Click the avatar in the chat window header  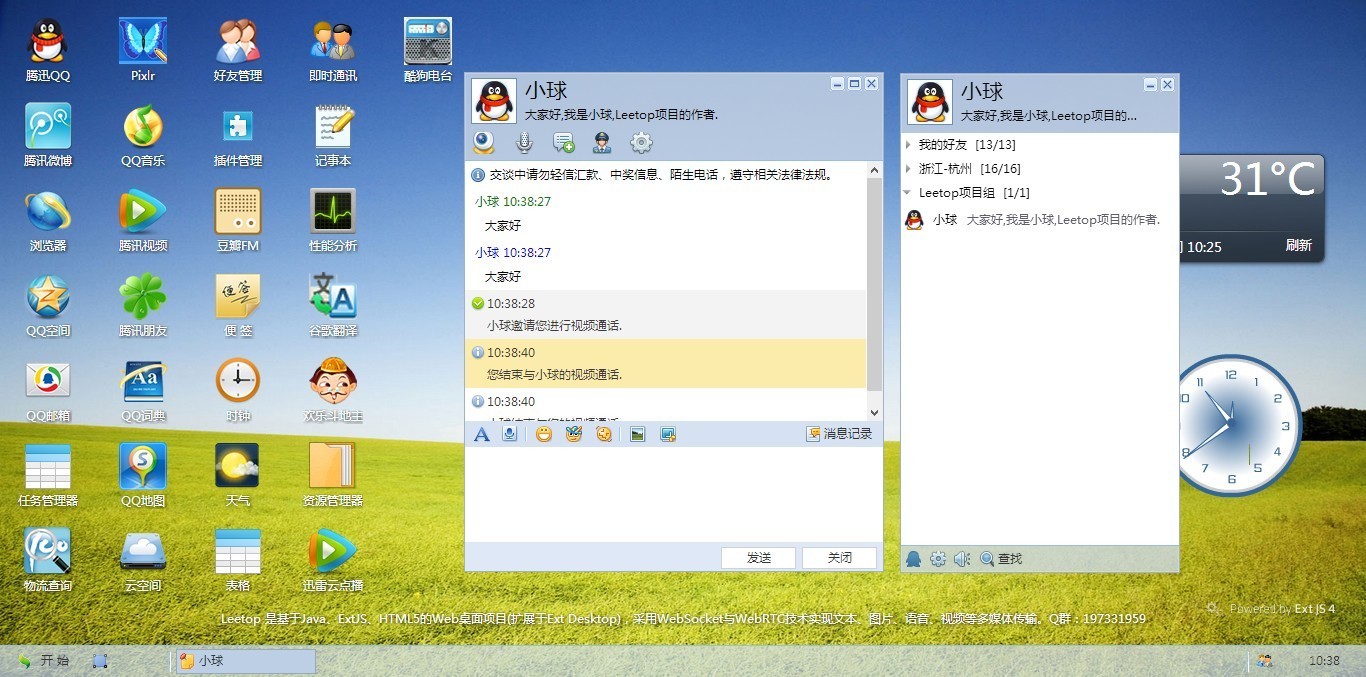494,102
